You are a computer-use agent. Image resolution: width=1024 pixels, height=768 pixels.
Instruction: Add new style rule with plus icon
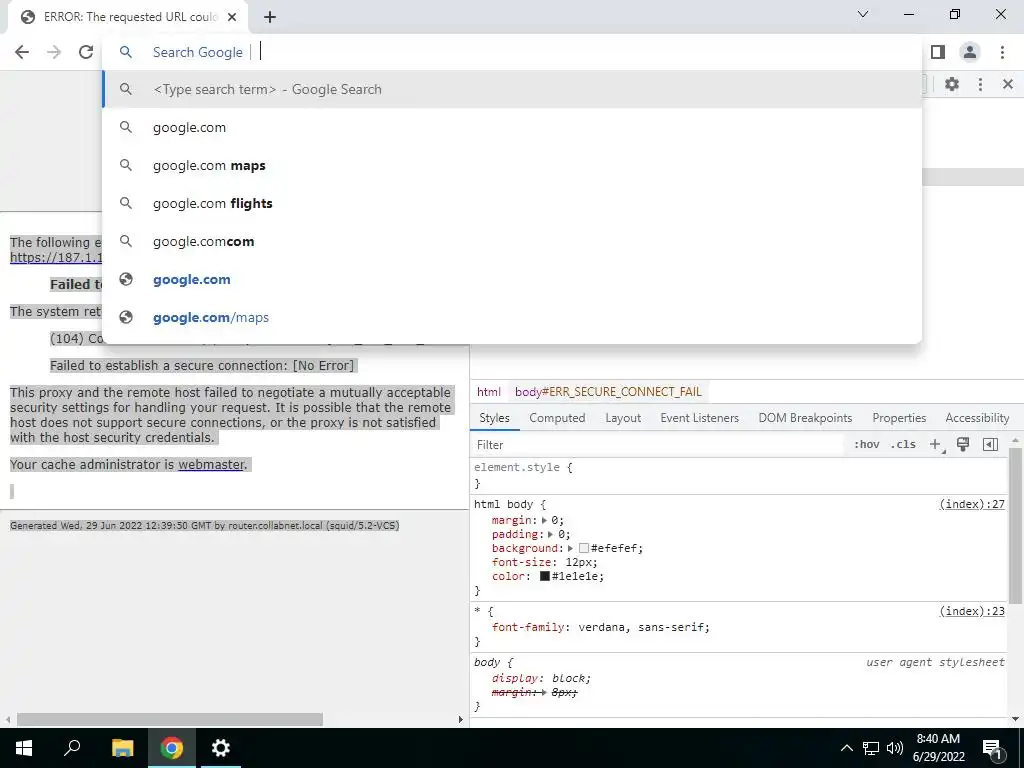[936, 445]
